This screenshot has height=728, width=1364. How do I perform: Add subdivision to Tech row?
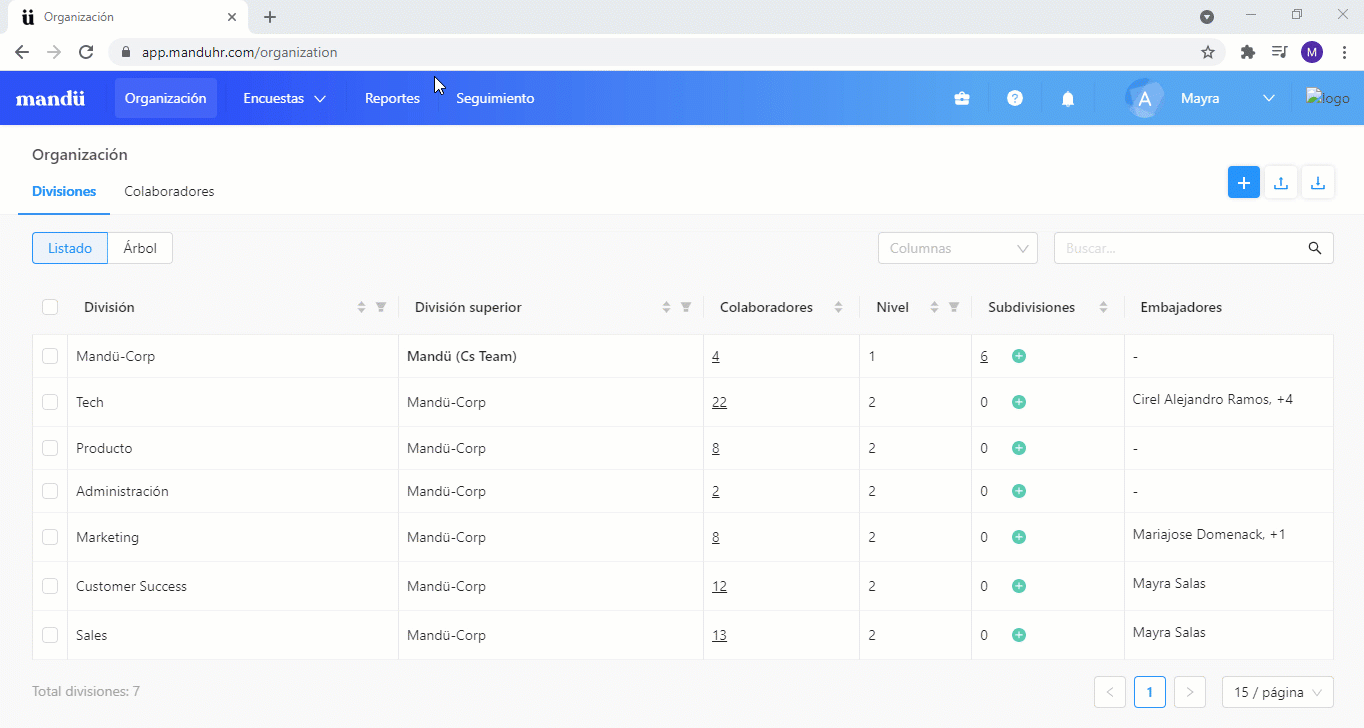1019,402
